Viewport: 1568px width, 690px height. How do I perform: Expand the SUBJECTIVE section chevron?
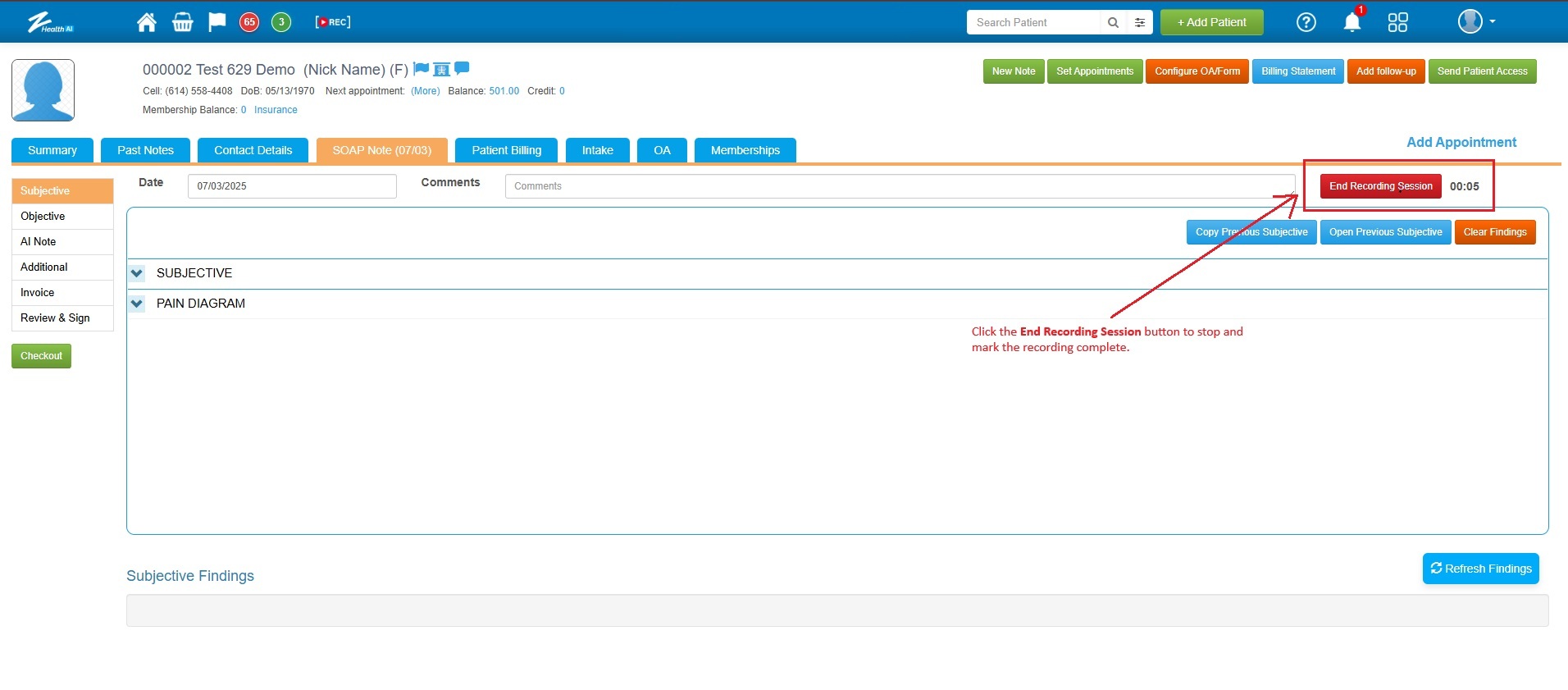coord(137,273)
